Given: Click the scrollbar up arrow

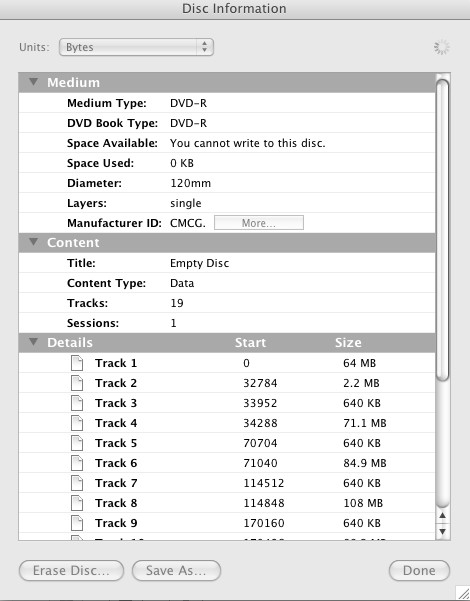Looking at the screenshot, I should pyautogui.click(x=442, y=516).
